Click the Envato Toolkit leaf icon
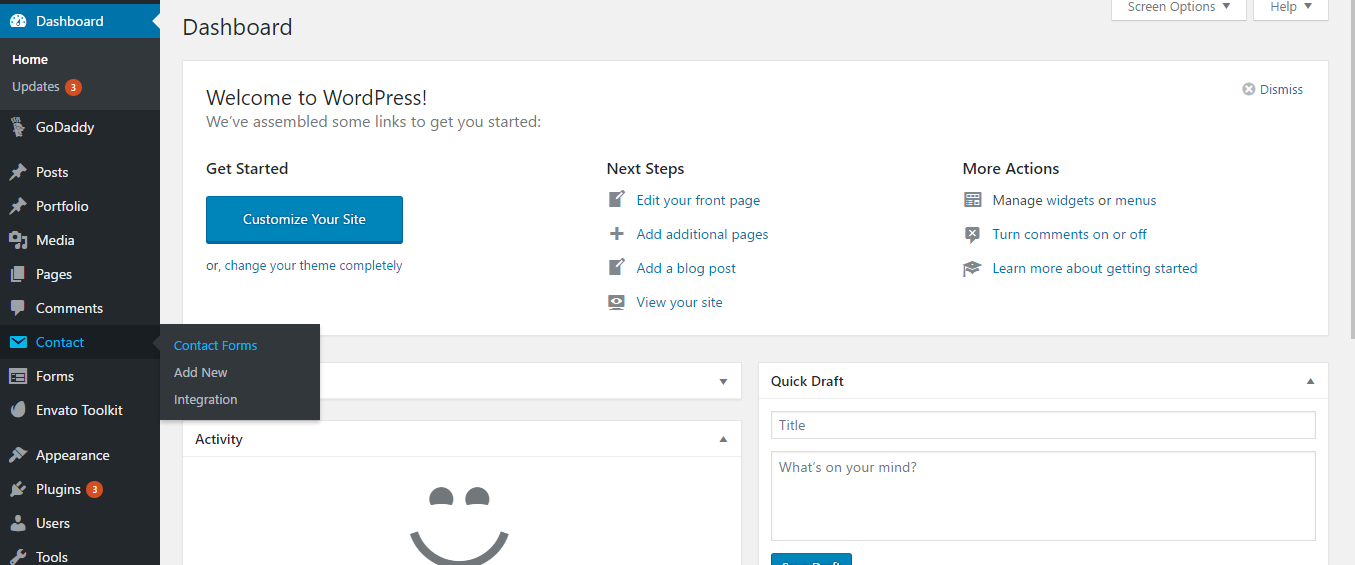 (18, 410)
